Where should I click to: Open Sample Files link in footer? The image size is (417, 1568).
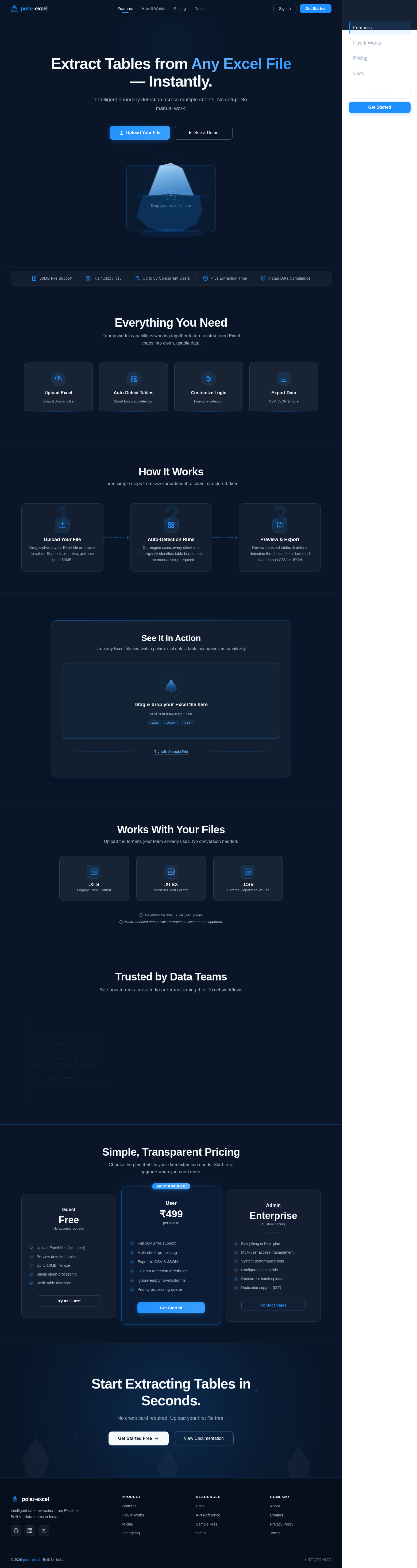207,1524
